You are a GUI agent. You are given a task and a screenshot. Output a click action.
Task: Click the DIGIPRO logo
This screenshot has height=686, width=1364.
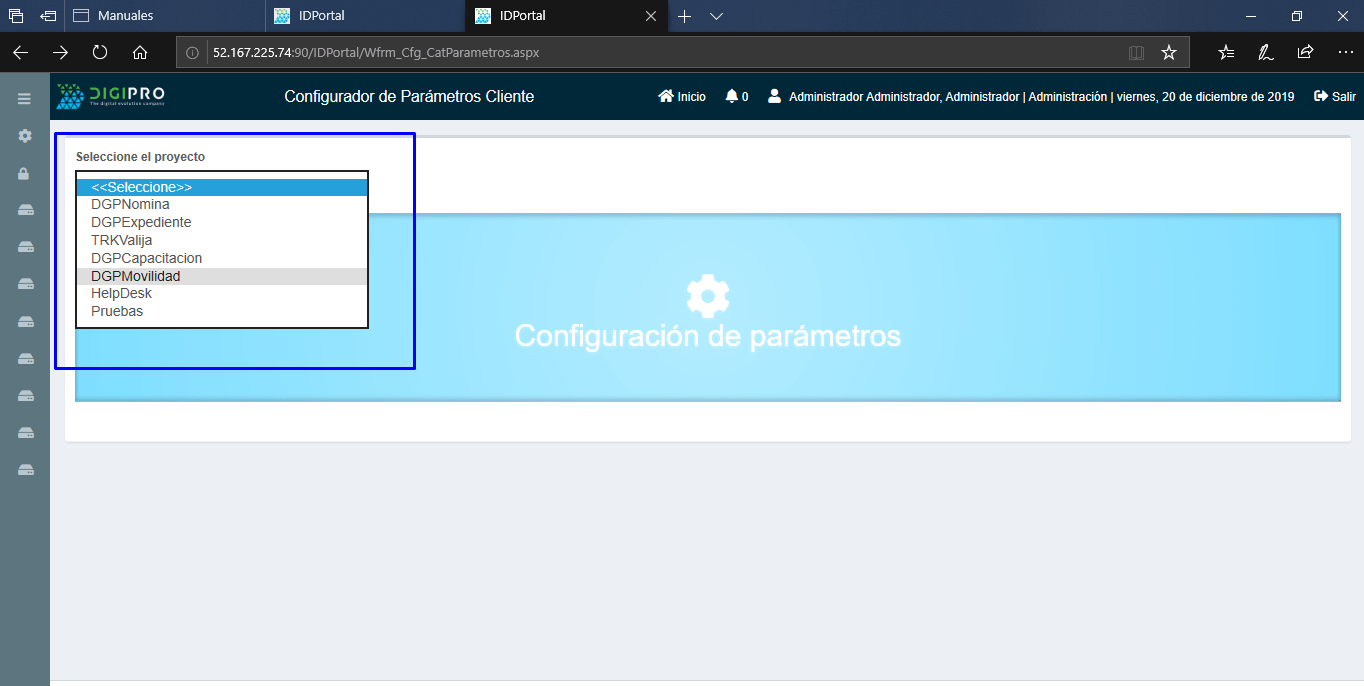[x=111, y=96]
